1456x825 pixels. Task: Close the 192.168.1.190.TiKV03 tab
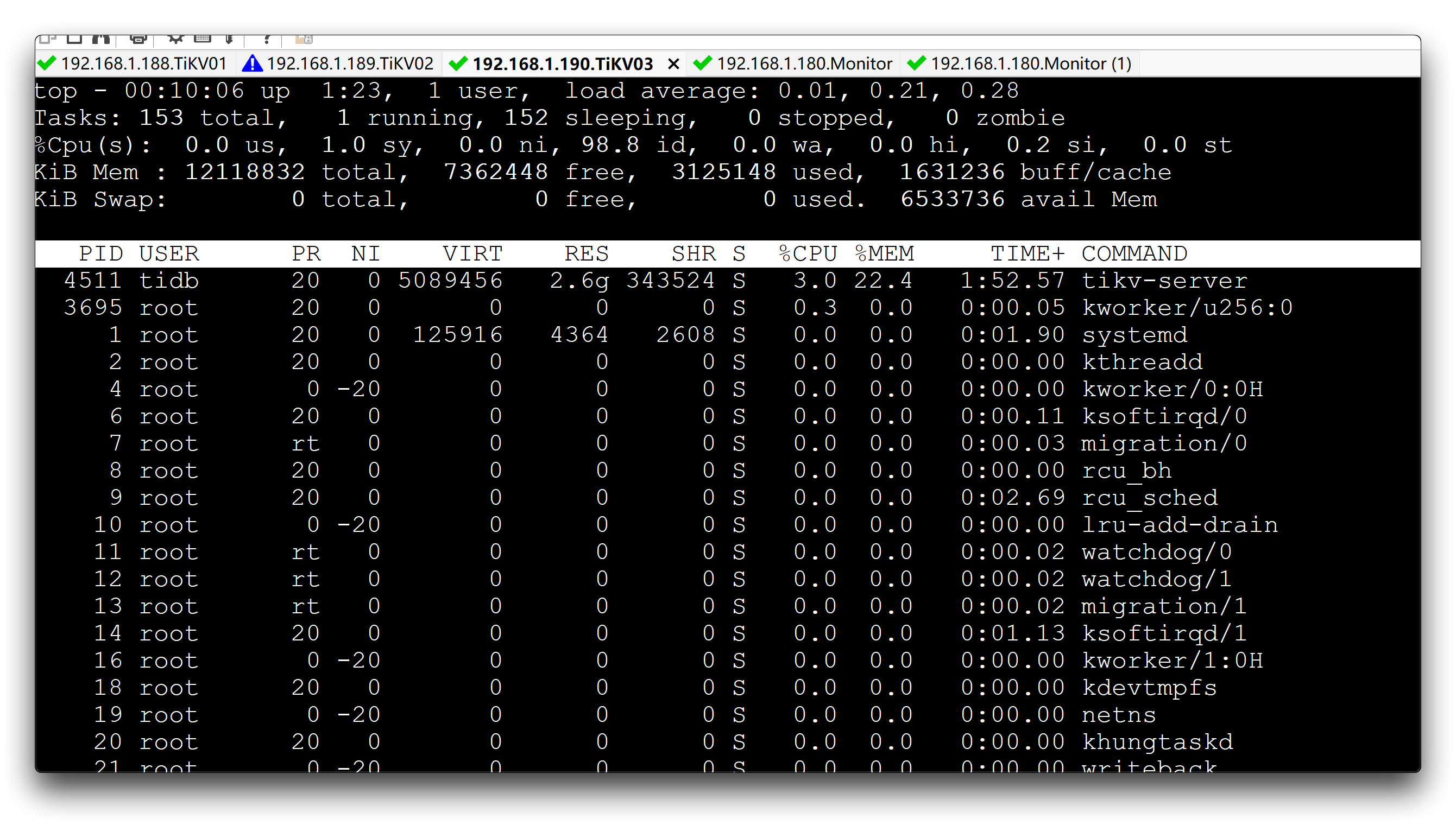pos(673,64)
